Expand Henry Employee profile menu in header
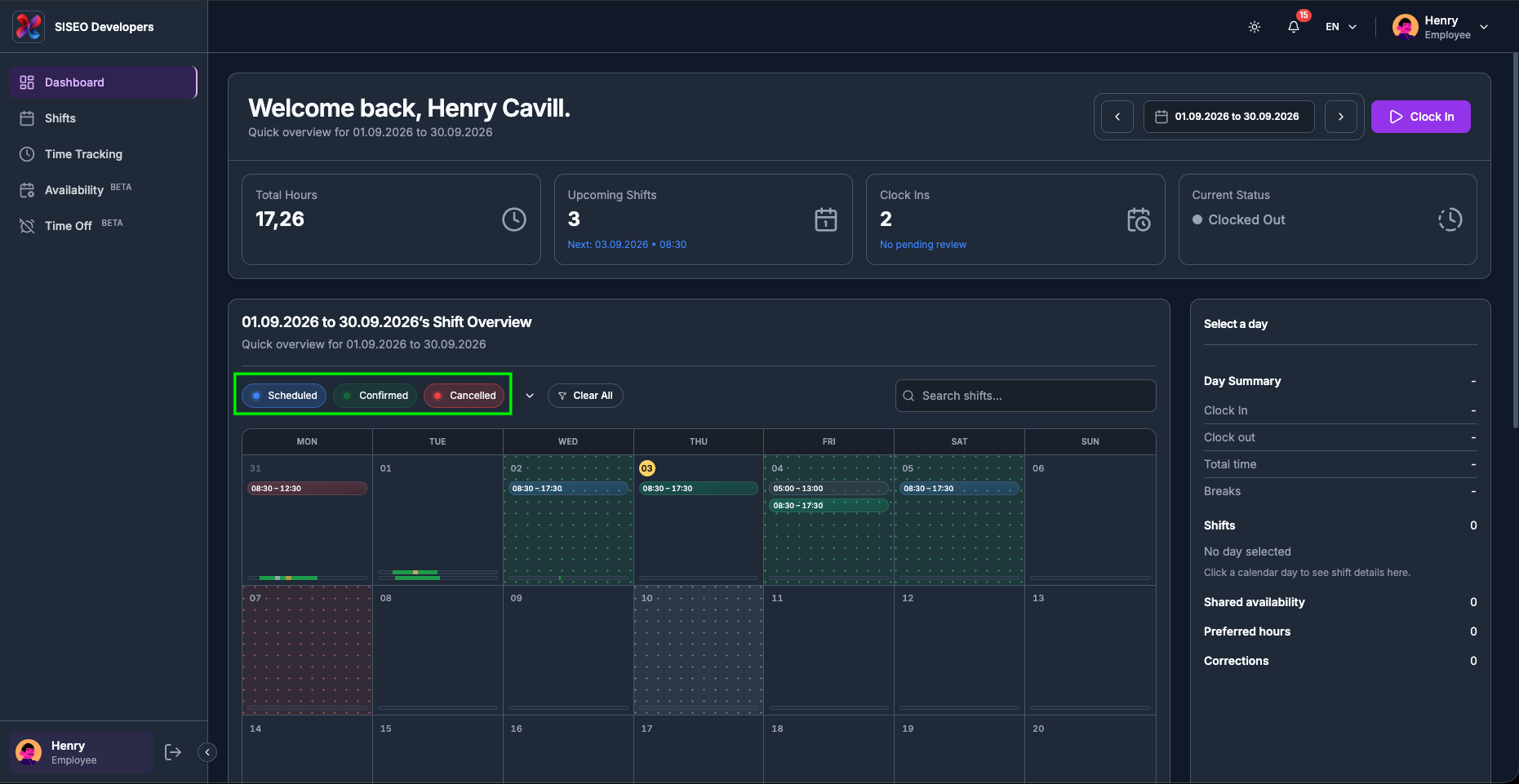This screenshot has height=784, width=1519. click(1484, 27)
